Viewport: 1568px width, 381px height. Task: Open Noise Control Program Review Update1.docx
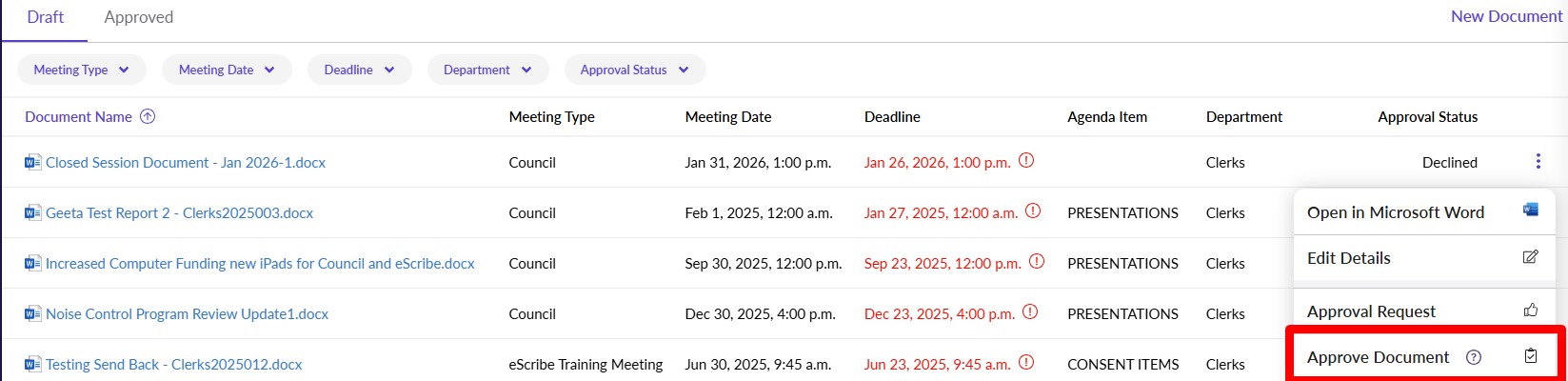(187, 313)
